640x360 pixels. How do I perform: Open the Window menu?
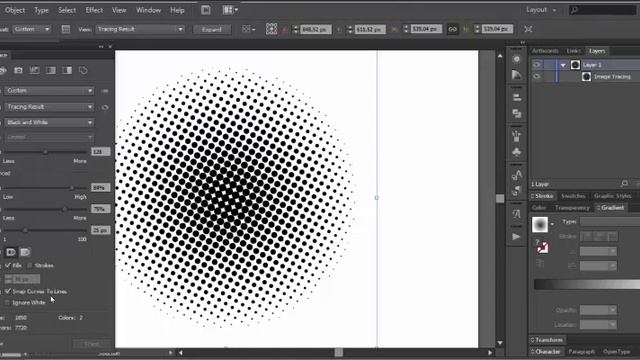point(148,10)
